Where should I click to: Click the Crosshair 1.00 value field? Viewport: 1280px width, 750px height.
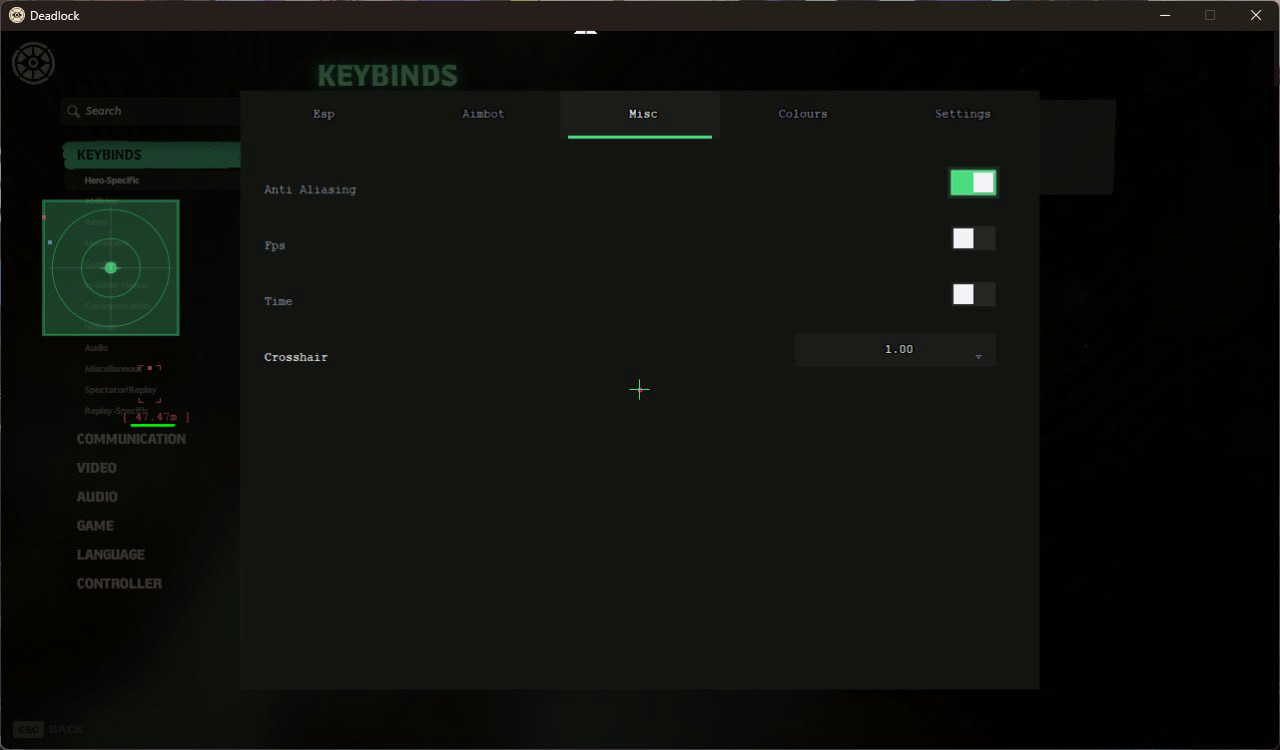pyautogui.click(x=895, y=350)
